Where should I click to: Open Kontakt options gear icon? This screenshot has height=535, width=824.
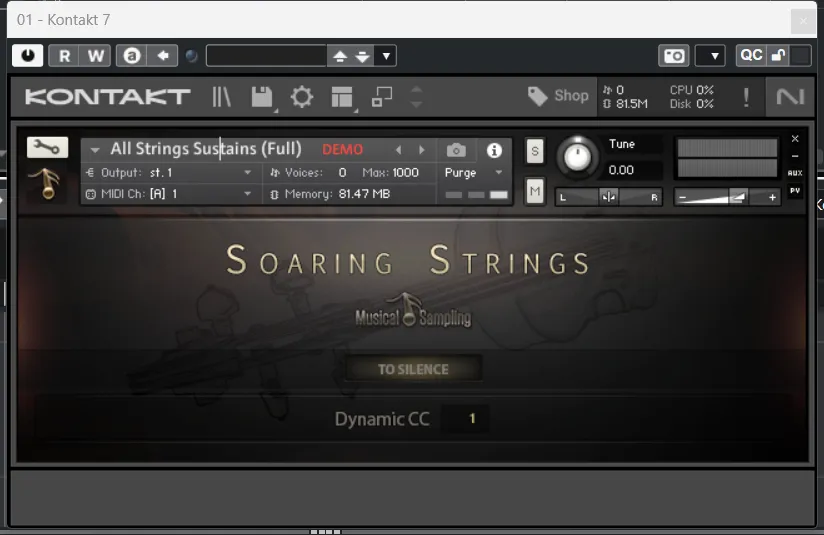(x=302, y=97)
